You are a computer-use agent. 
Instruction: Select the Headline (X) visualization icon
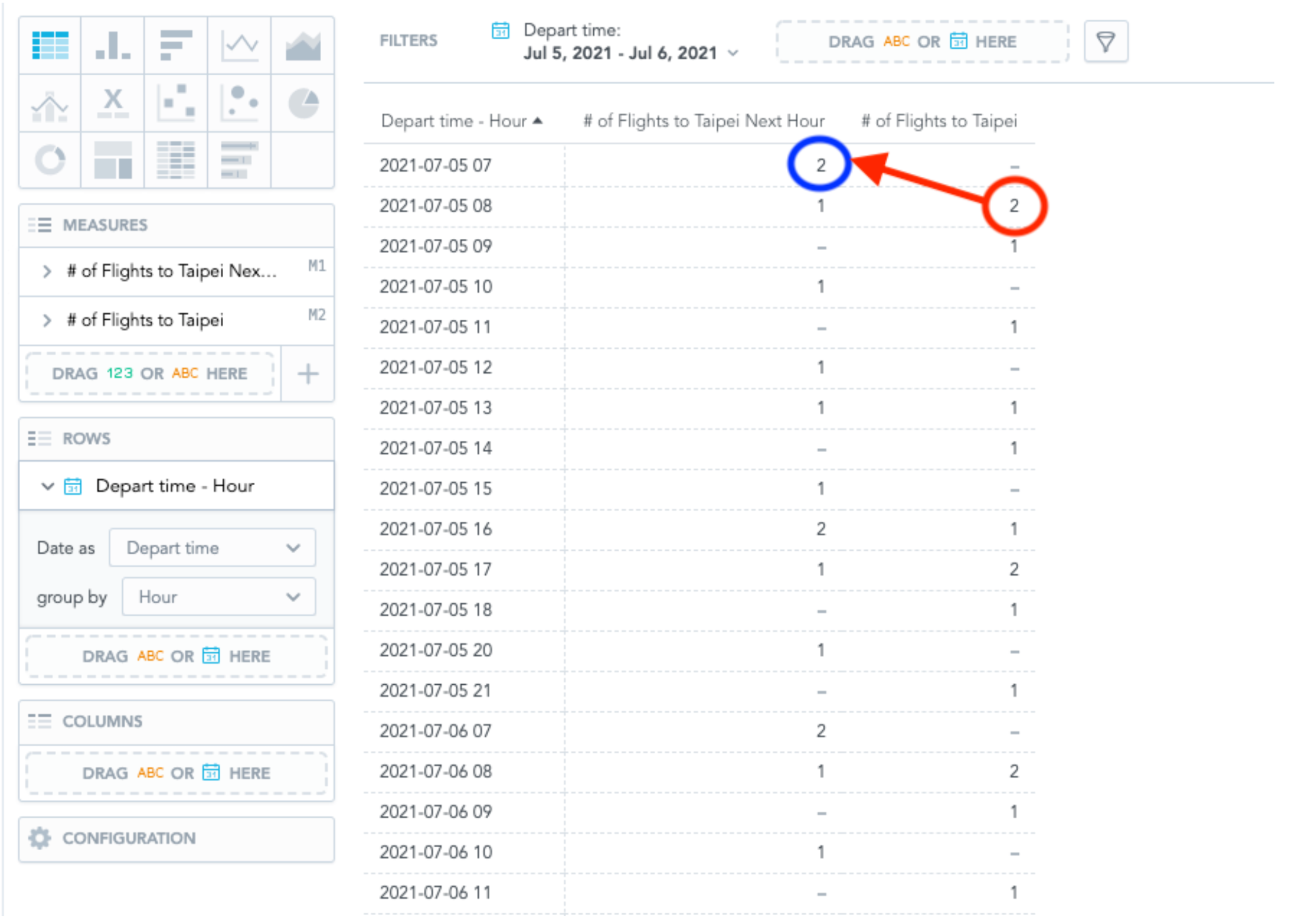112,104
